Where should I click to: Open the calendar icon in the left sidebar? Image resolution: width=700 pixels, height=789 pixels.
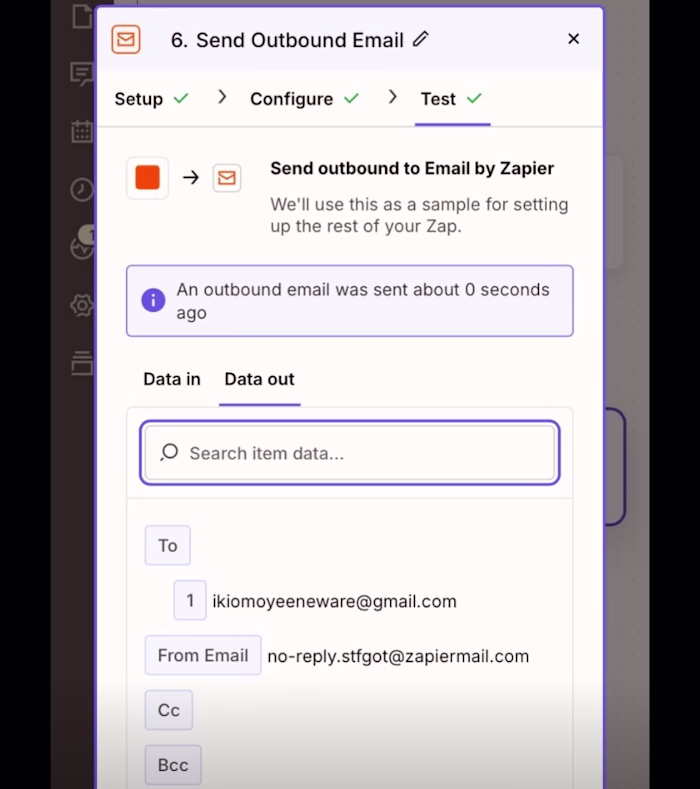[x=82, y=131]
